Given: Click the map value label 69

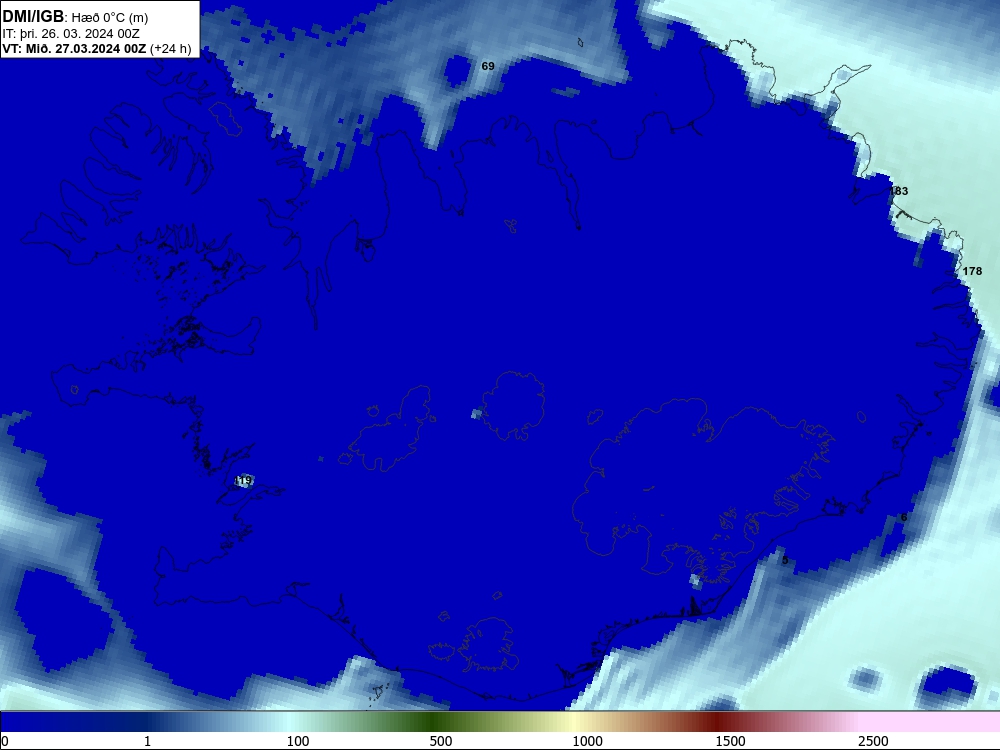Looking at the screenshot, I should 488,66.
